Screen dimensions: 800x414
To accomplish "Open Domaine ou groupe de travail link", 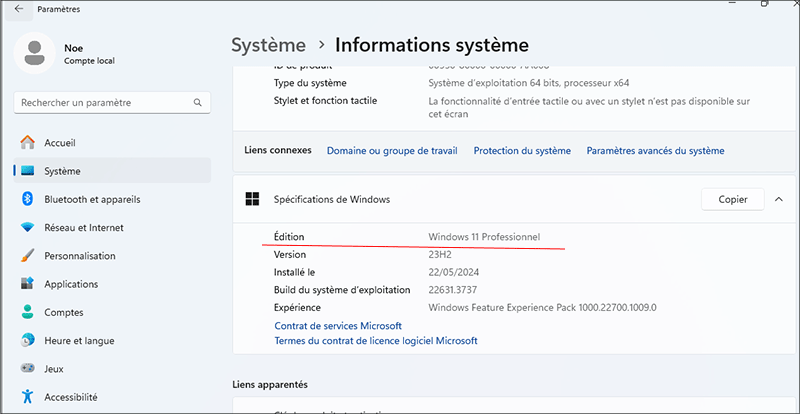I will coord(392,151).
